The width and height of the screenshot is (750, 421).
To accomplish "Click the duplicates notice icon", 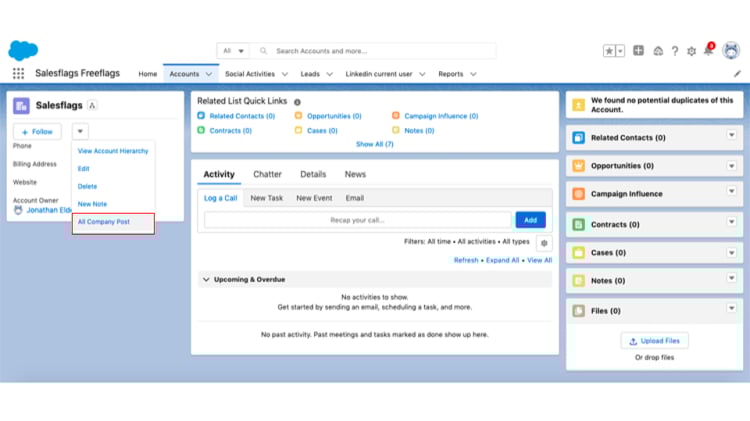I will (x=578, y=105).
